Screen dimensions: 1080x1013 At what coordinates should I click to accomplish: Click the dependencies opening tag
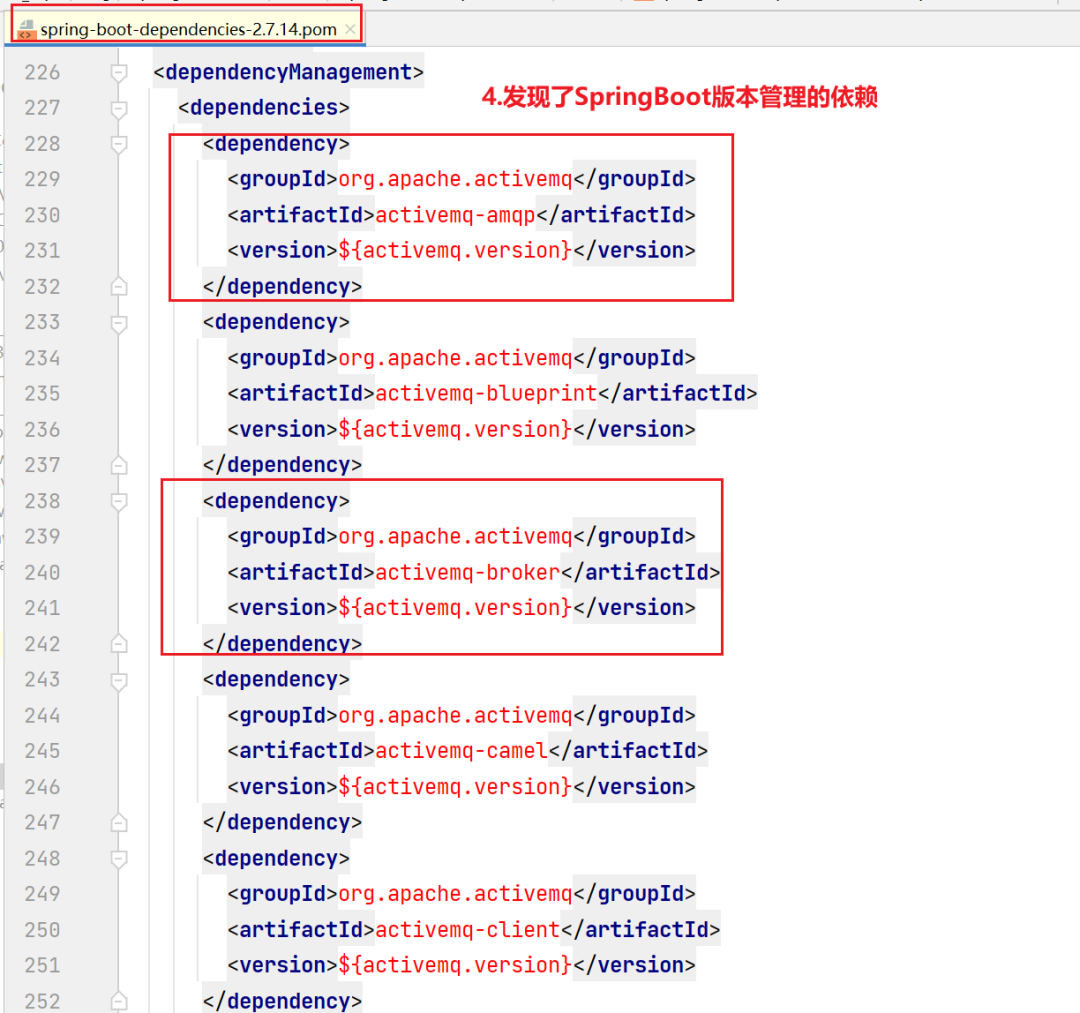[264, 108]
